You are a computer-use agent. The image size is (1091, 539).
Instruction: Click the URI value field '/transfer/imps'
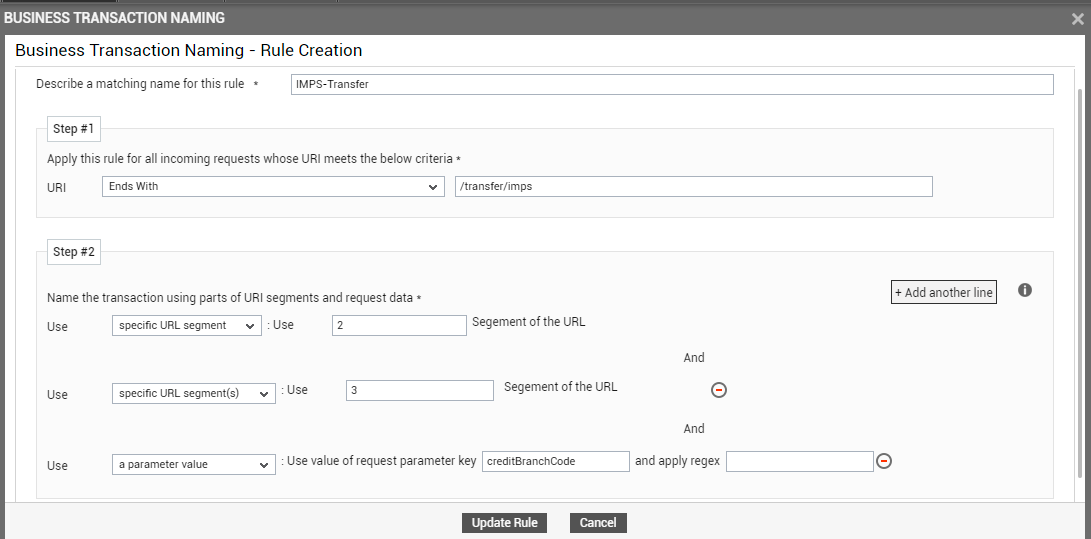point(694,186)
